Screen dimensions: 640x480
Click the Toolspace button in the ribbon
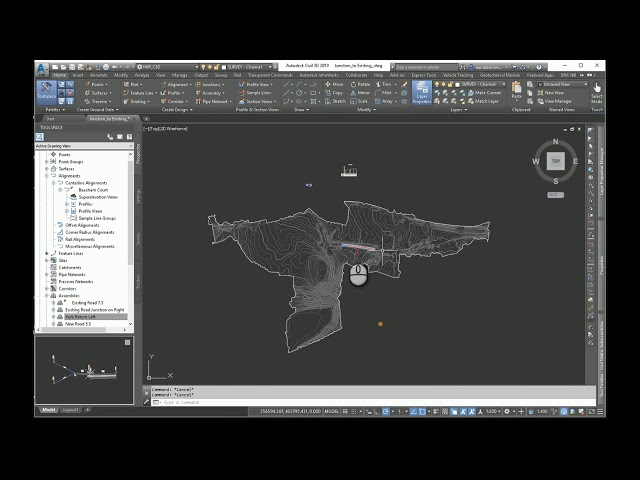pyautogui.click(x=46, y=91)
